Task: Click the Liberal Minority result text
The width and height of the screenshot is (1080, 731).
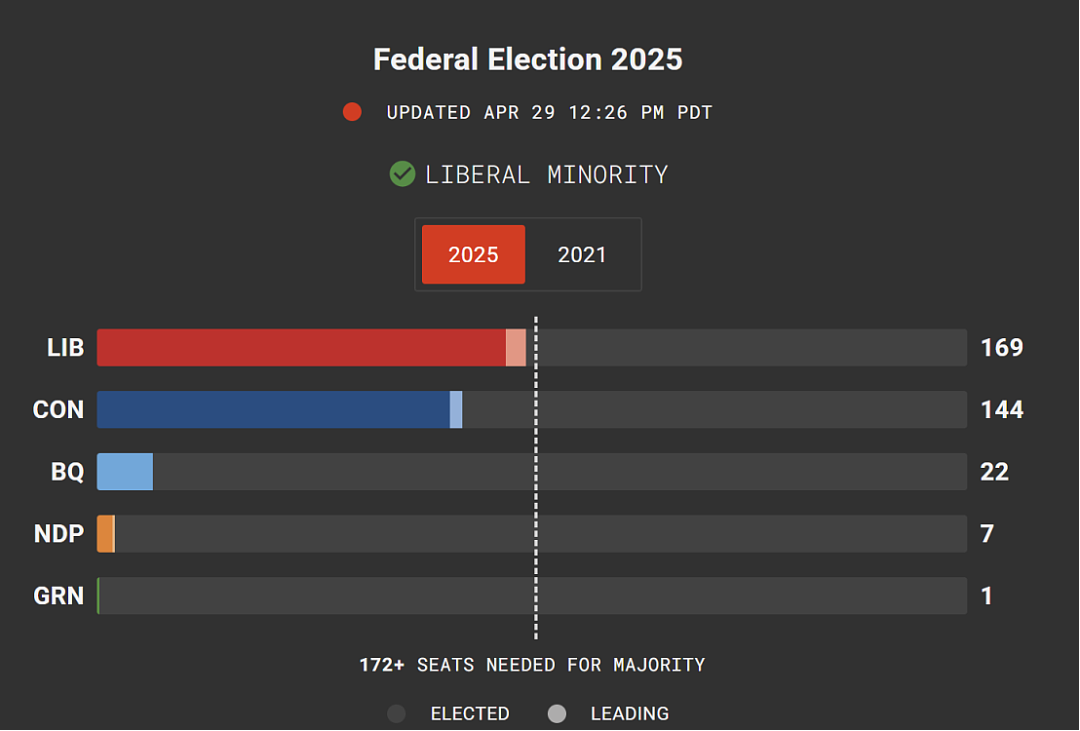Action: point(547,174)
